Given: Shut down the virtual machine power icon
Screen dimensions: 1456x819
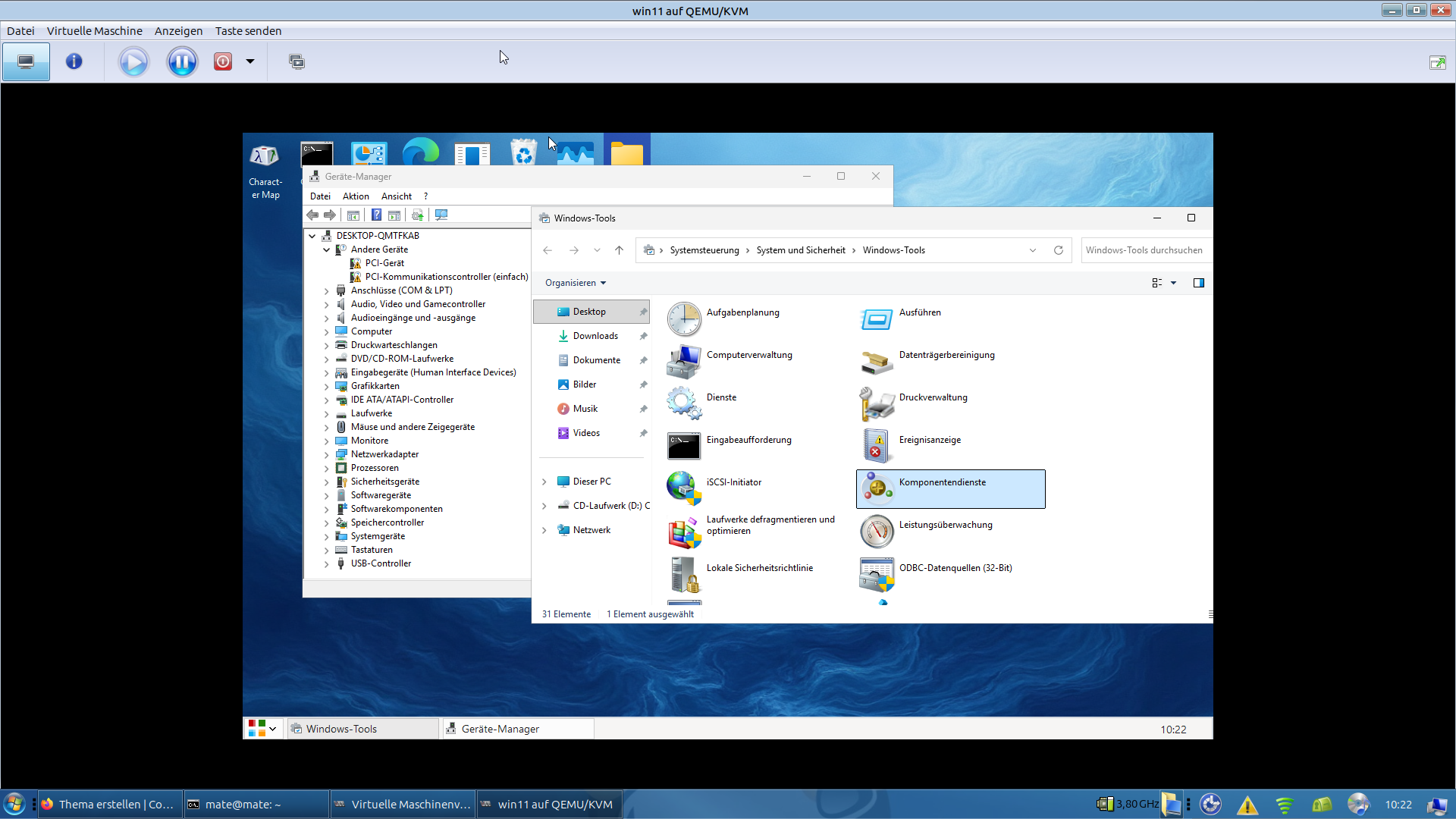Looking at the screenshot, I should 223,61.
